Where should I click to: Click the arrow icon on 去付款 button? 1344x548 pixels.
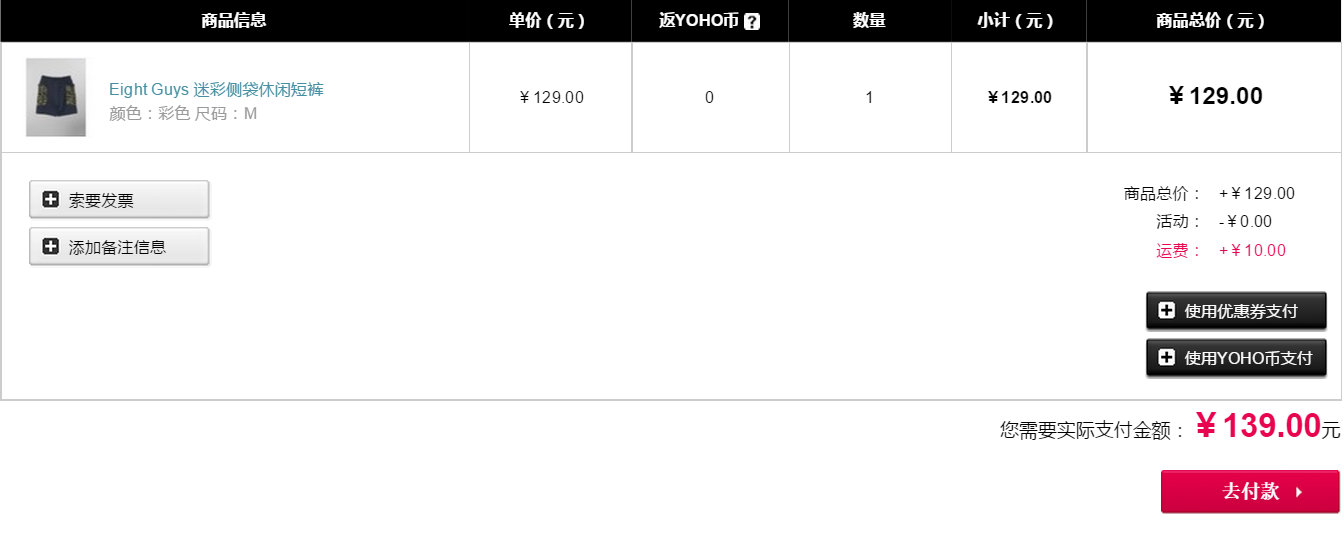click(1299, 492)
